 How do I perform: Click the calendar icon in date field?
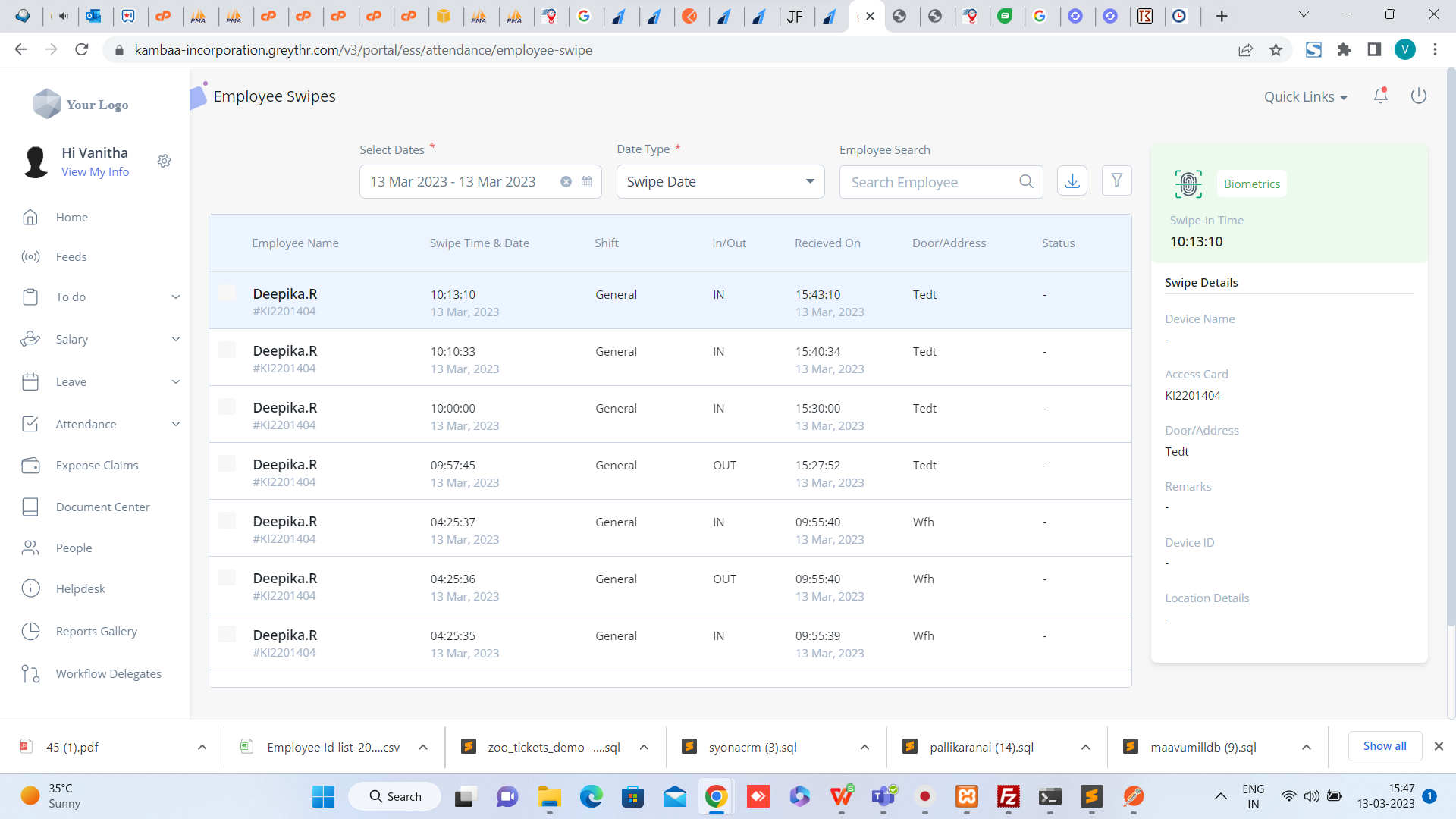point(587,182)
